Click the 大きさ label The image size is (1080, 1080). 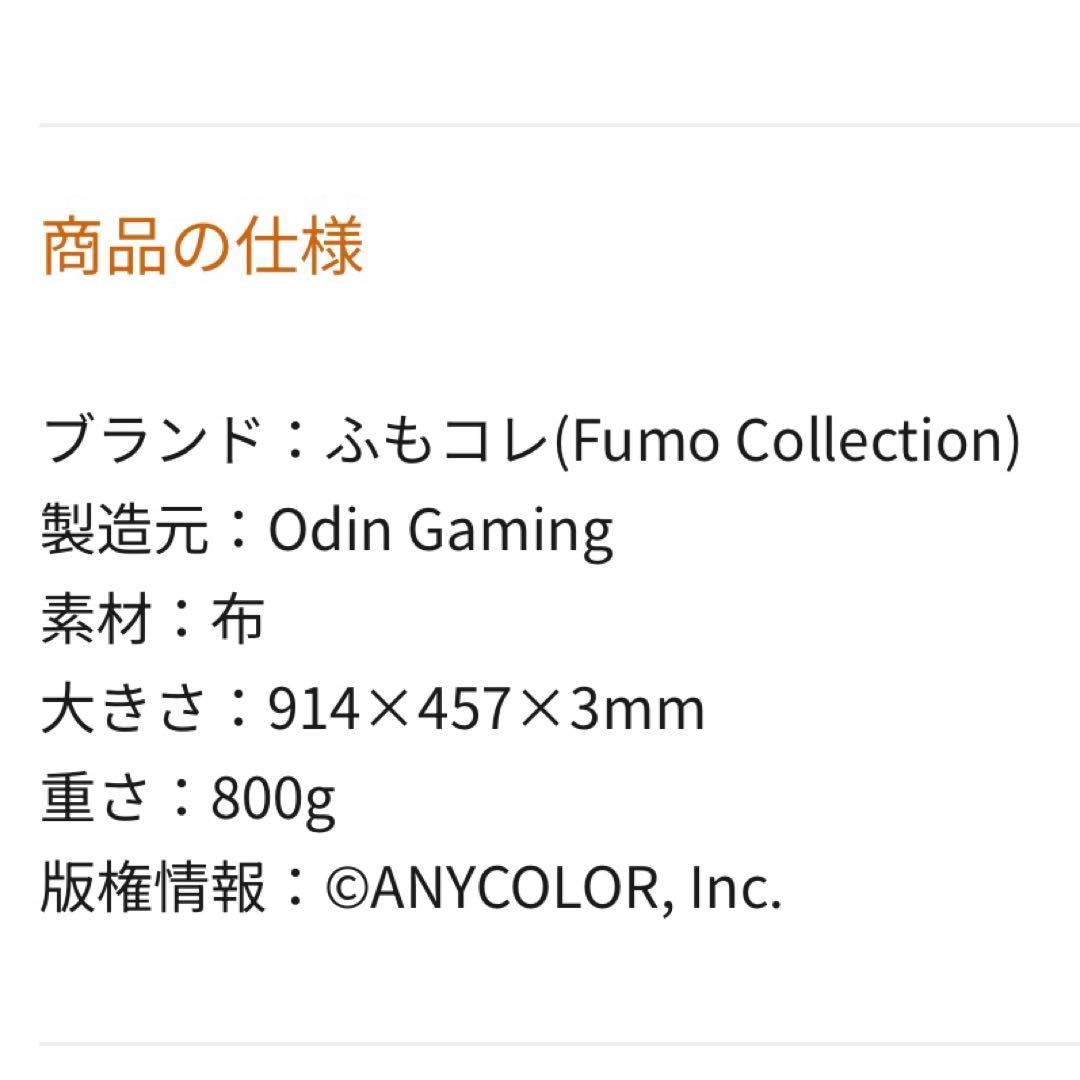click(x=125, y=709)
